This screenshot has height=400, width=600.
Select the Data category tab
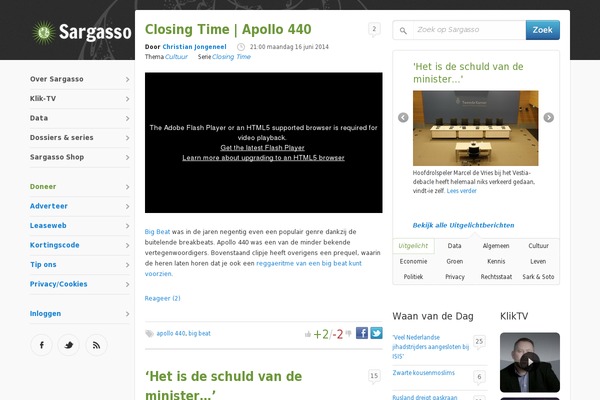pos(455,246)
